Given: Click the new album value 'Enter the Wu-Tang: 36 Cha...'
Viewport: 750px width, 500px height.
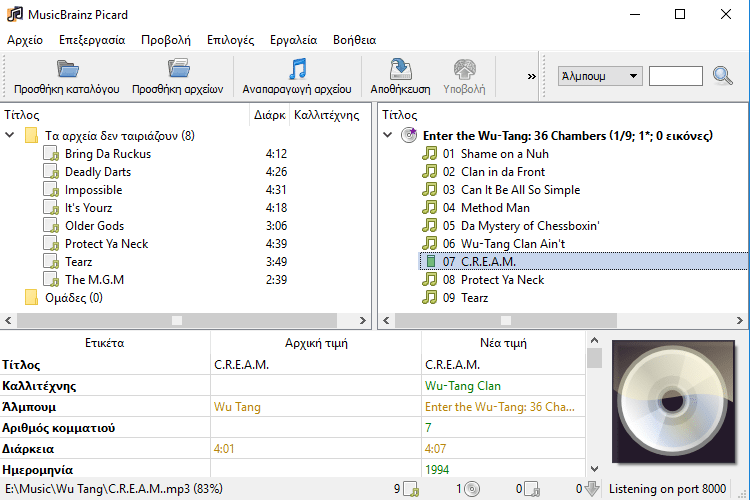Looking at the screenshot, I should point(500,407).
